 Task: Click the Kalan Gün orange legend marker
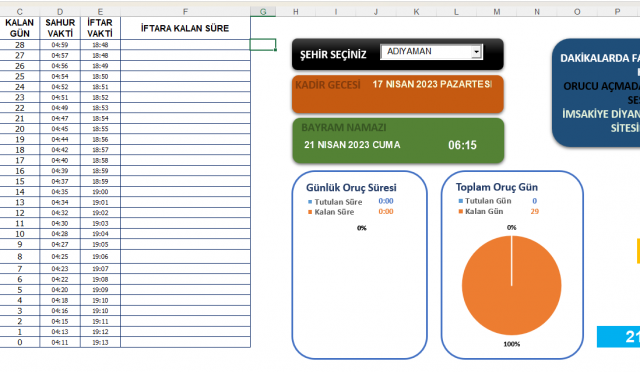point(461,211)
